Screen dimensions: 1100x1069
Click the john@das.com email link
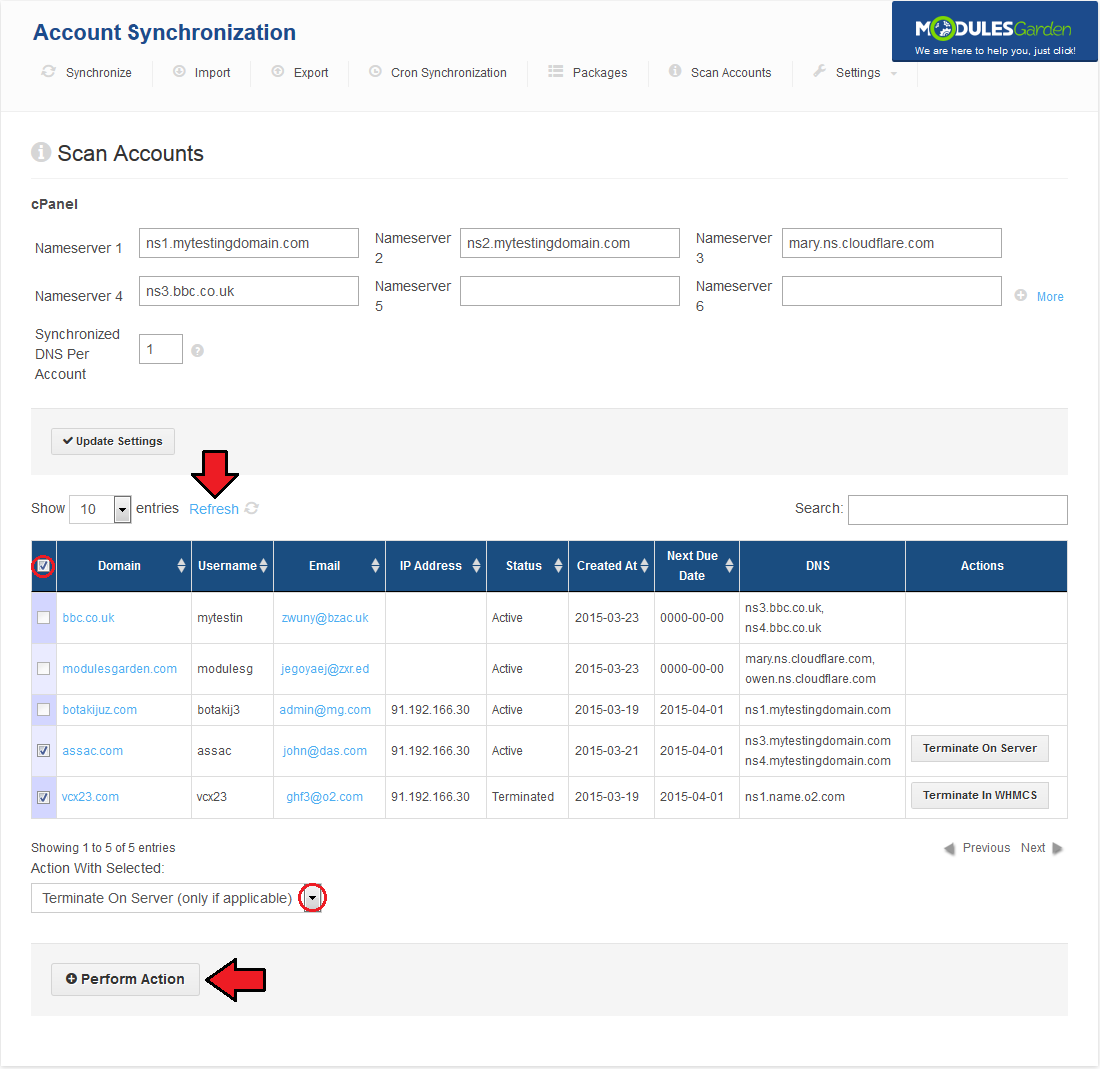tap(325, 751)
